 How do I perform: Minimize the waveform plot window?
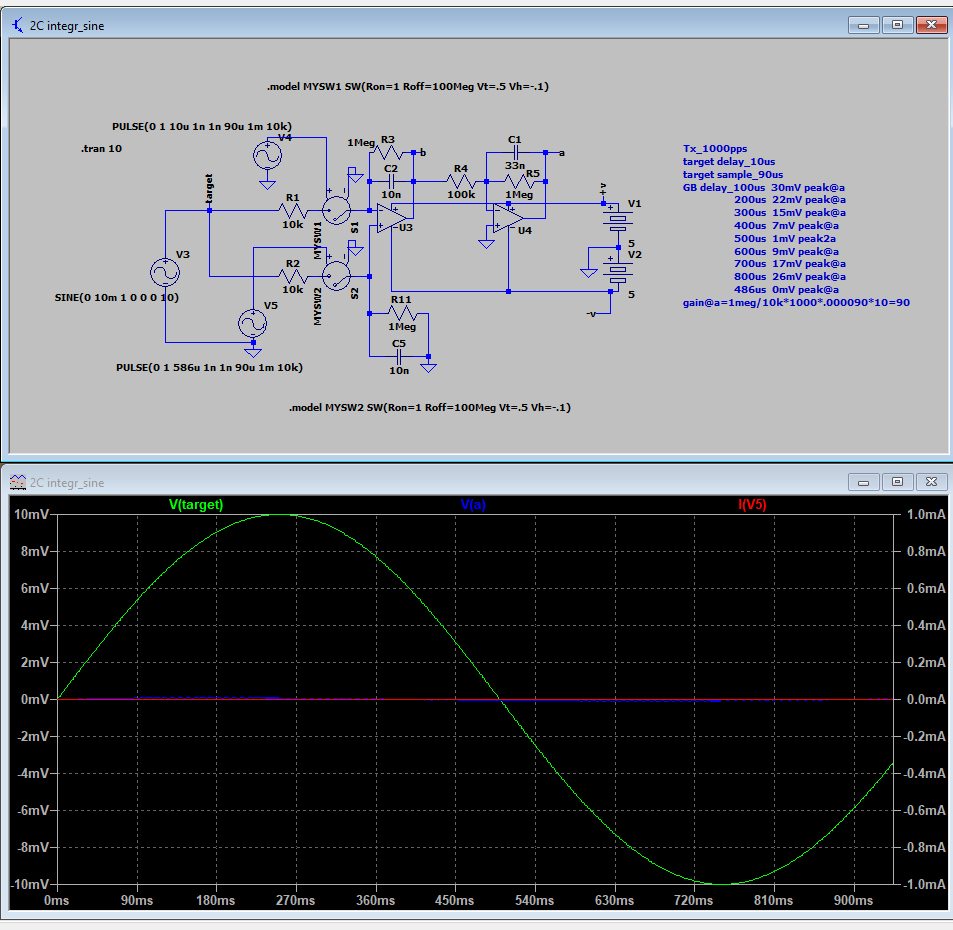(x=864, y=482)
